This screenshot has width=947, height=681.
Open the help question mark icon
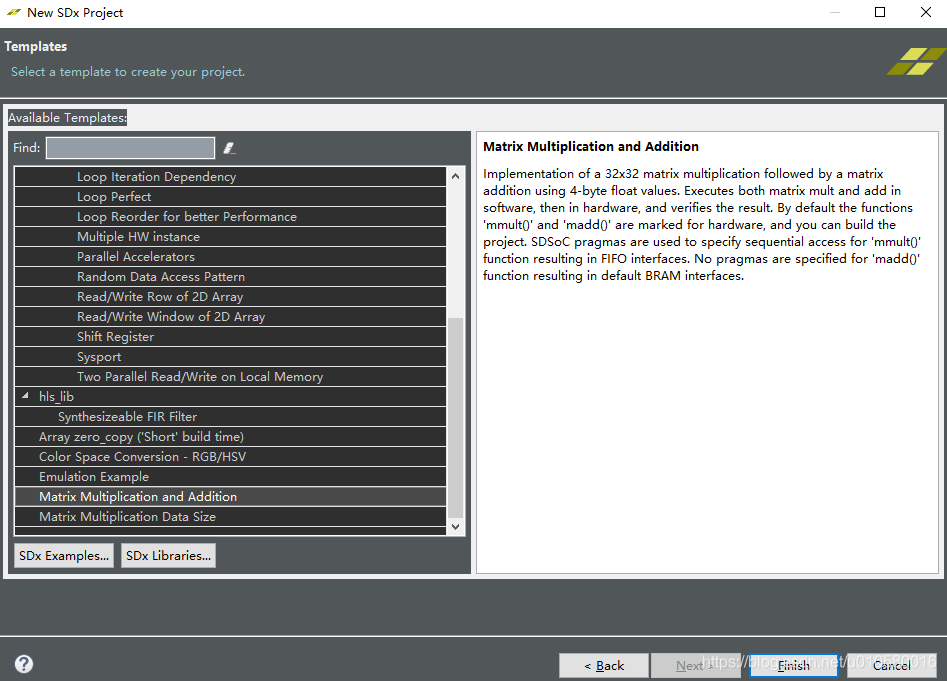coord(24,664)
